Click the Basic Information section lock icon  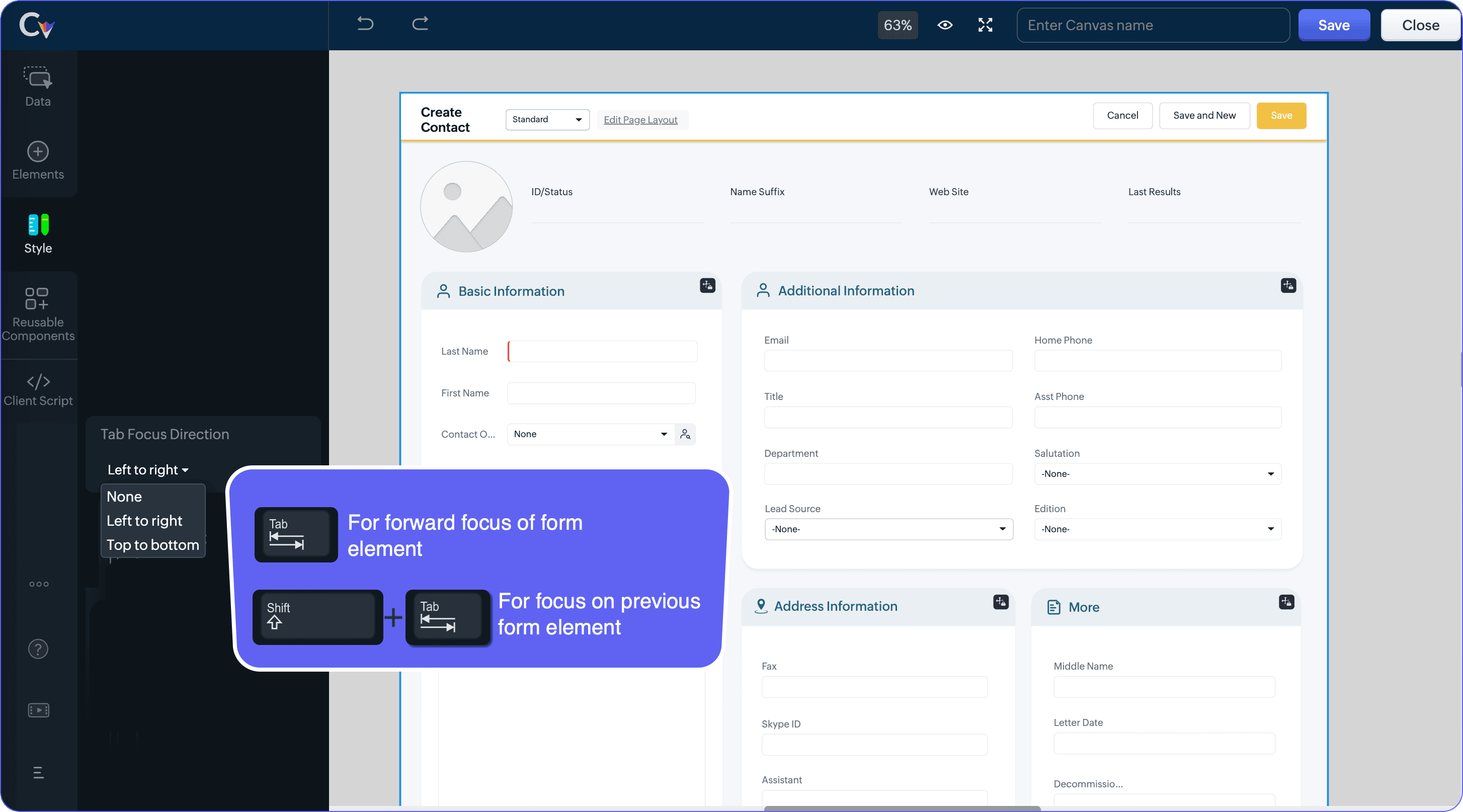coord(707,285)
